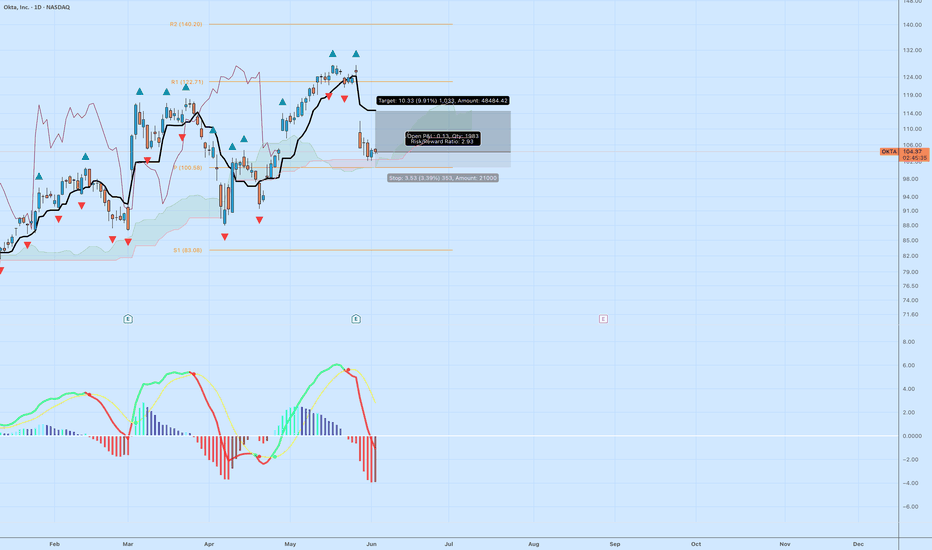Click 110.00 on the price scale
The width and height of the screenshot is (932, 550).
point(912,129)
